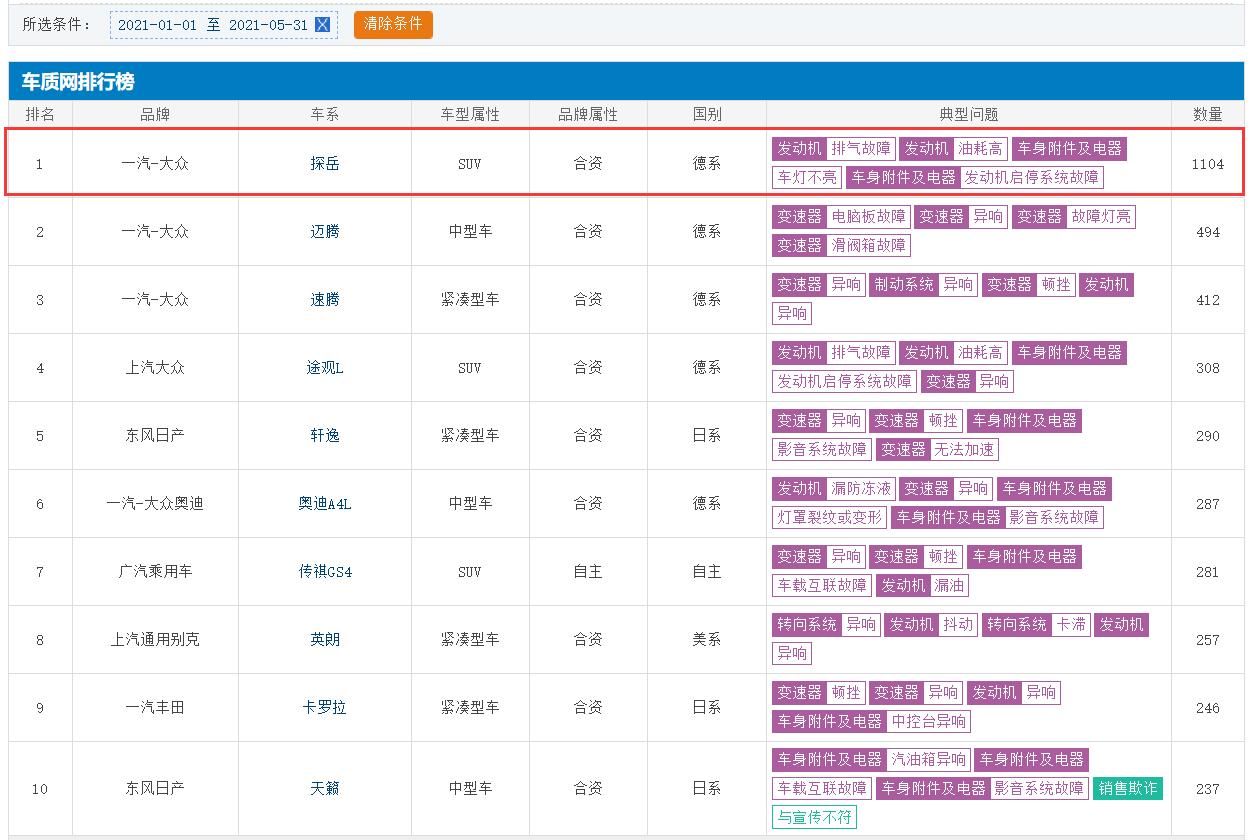Image resolution: width=1250 pixels, height=840 pixels.
Task: Select the complaint count 290
Action: (1208, 436)
